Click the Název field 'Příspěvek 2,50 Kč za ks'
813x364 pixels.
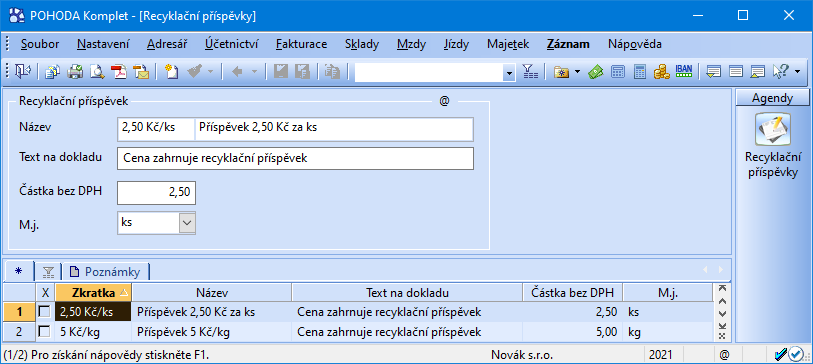(x=334, y=129)
